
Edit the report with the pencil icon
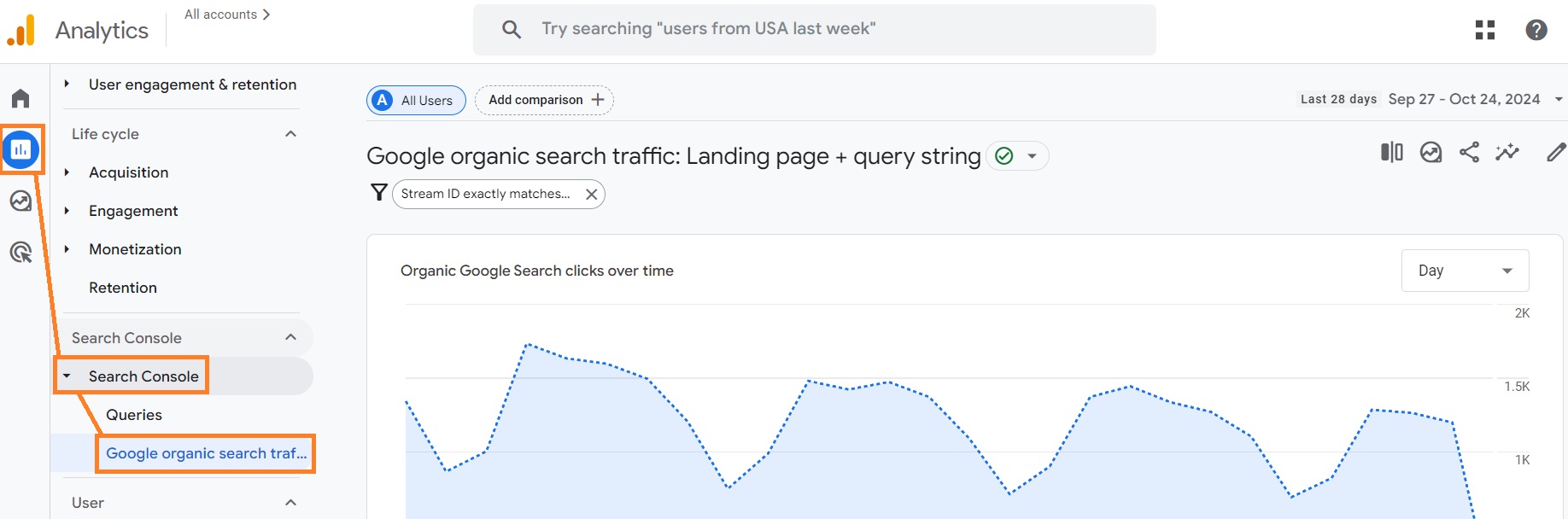pos(1555,152)
